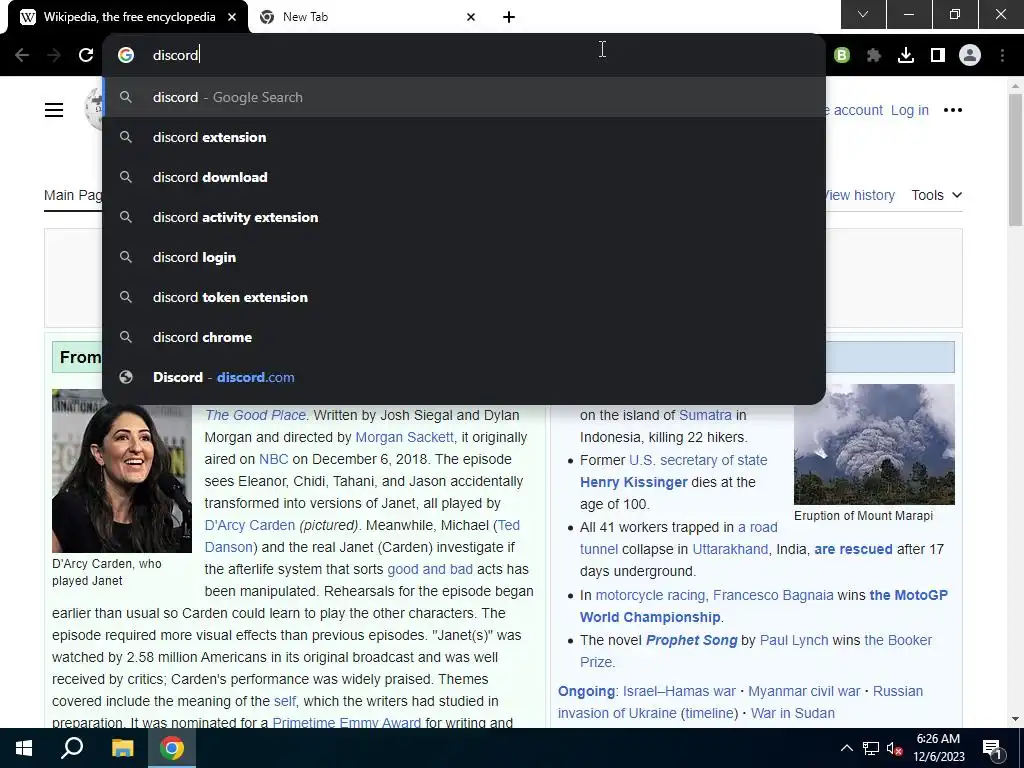The height and width of the screenshot is (768, 1024).
Task: Open File Explorer from taskbar
Action: 122,748
